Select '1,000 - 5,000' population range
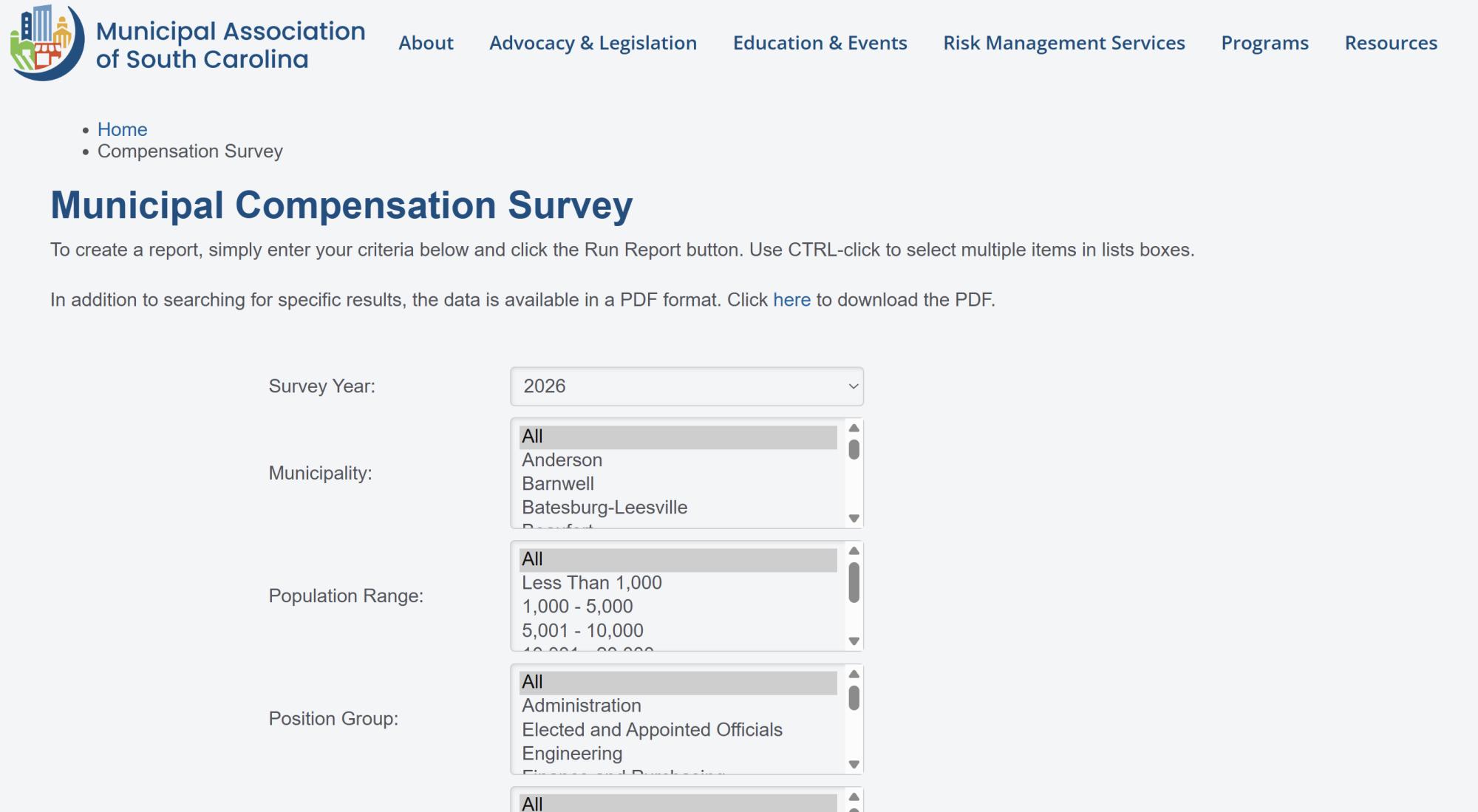Viewport: 1478px width, 812px height. (x=678, y=607)
